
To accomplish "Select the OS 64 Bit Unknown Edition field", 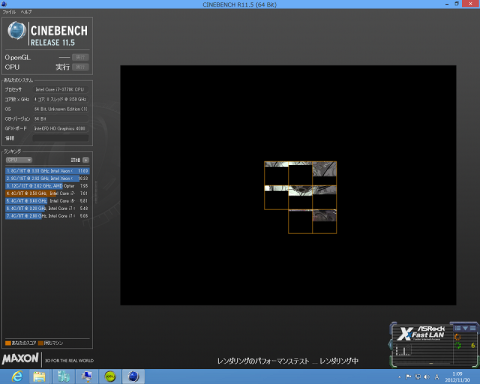I will coord(61,109).
